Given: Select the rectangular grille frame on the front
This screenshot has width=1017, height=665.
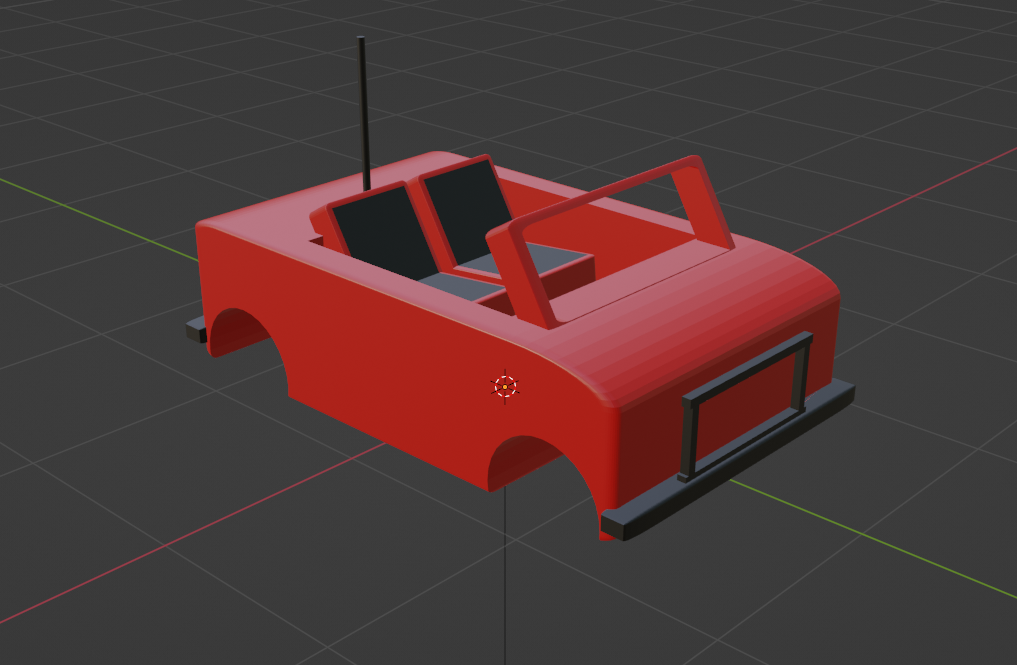Looking at the screenshot, I should pos(746,406).
